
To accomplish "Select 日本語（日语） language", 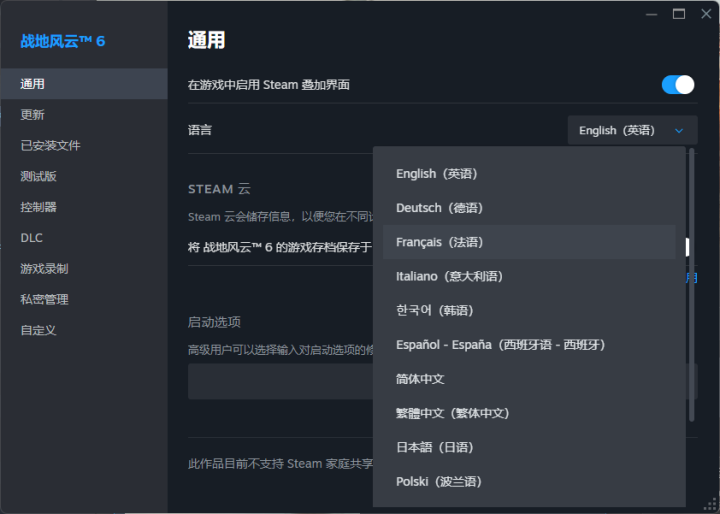I will pyautogui.click(x=435, y=447).
